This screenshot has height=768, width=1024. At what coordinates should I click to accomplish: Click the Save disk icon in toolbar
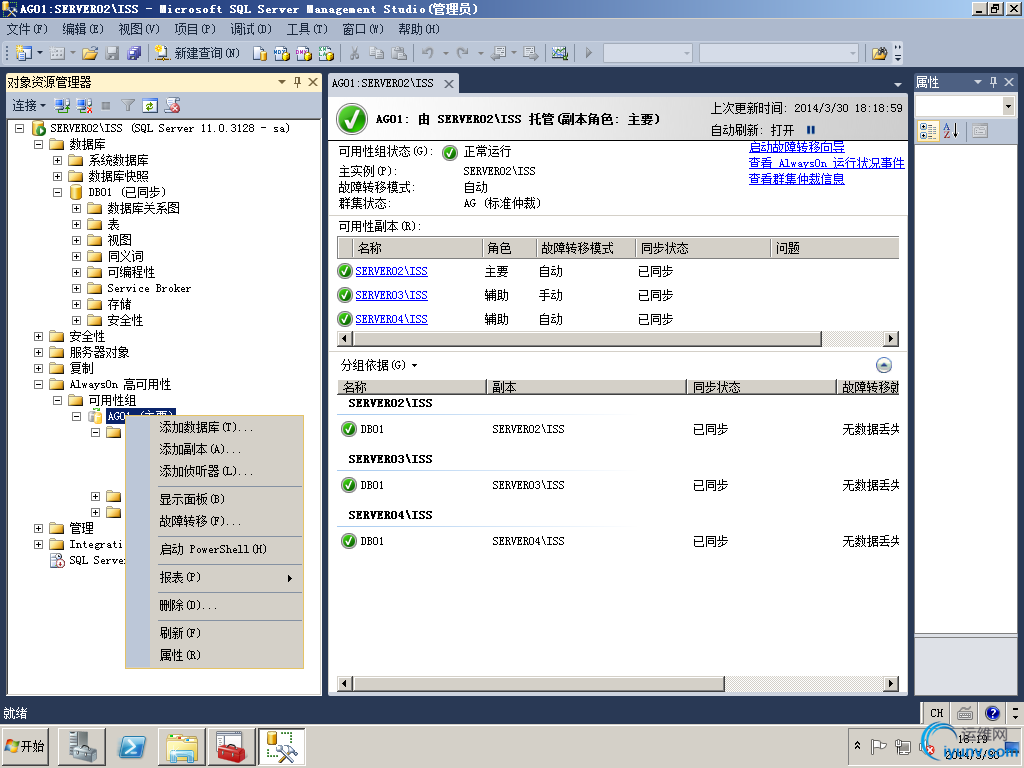coord(112,54)
